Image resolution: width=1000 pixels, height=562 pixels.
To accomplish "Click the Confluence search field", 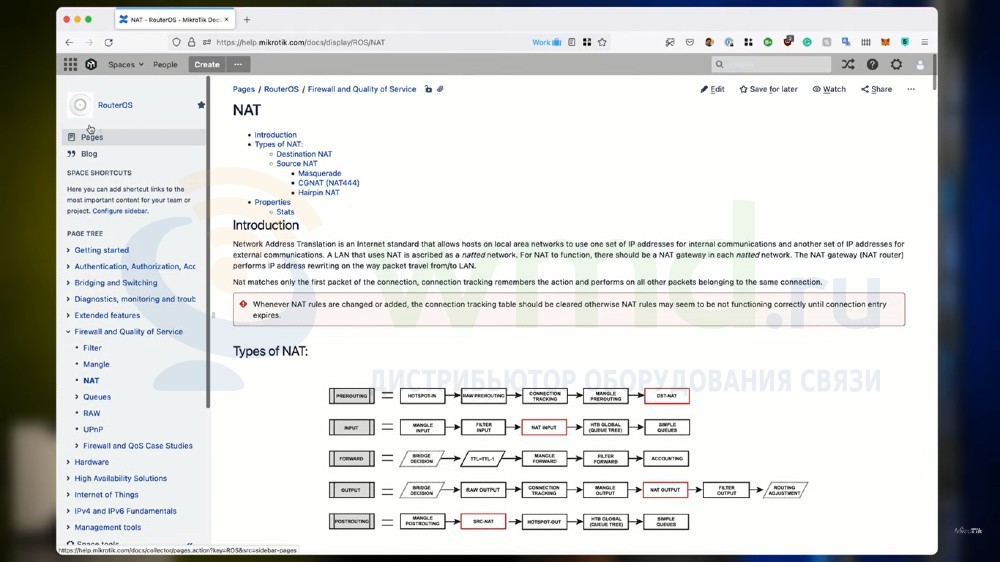I will pyautogui.click(x=771, y=64).
